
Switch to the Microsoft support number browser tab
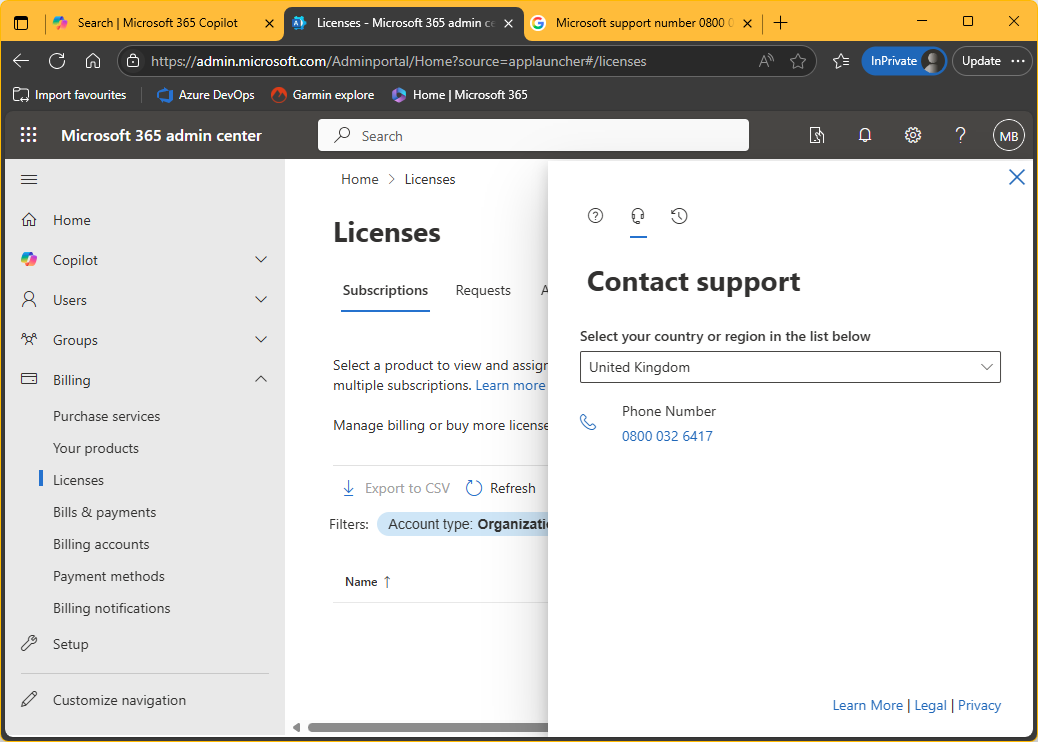coord(640,22)
